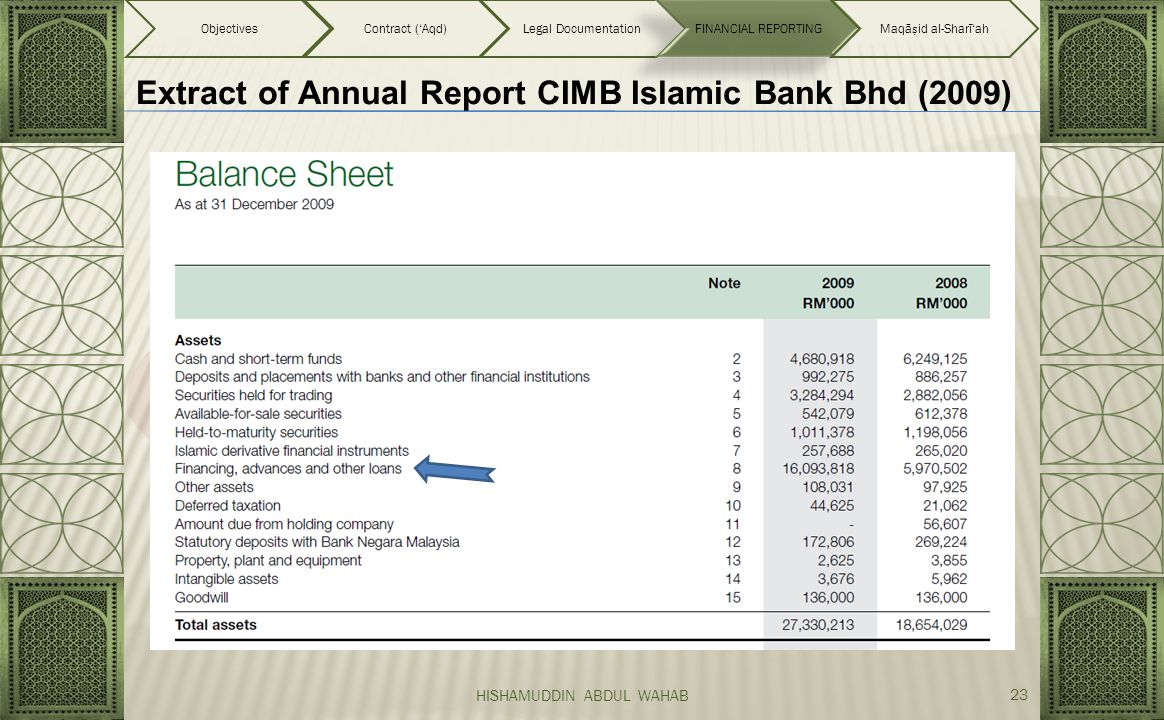Click the slide title about CIMB Islamic Bank
This screenshot has width=1164, height=720.
(x=573, y=94)
